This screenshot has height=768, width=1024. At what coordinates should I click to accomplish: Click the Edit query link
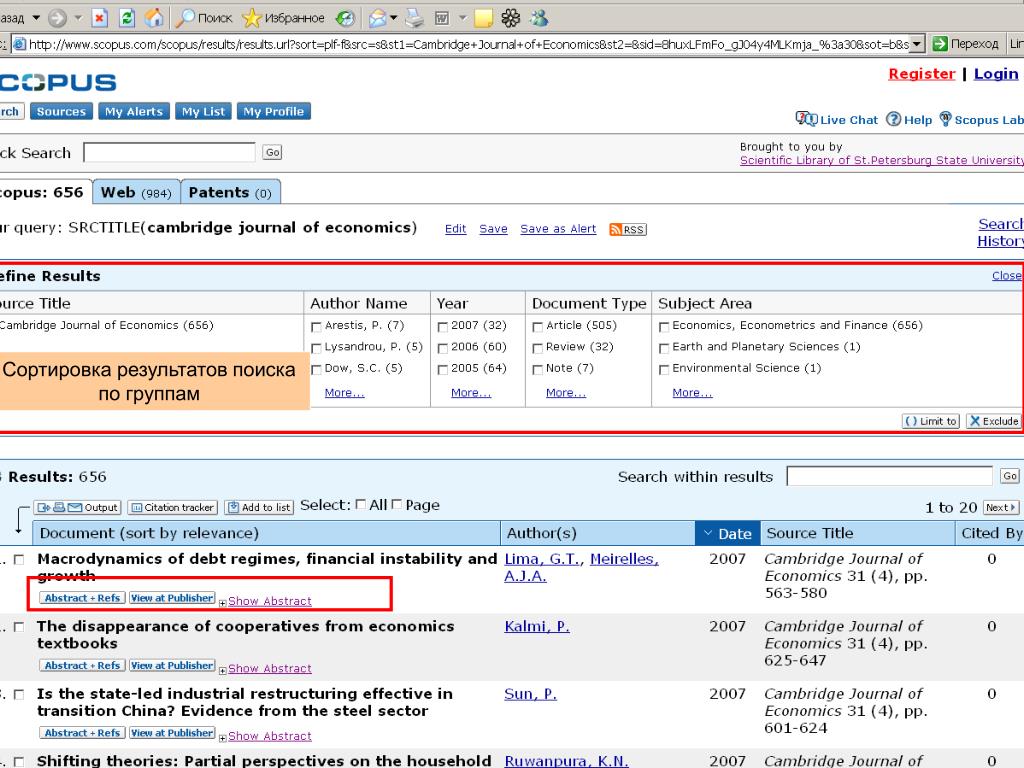pos(455,229)
